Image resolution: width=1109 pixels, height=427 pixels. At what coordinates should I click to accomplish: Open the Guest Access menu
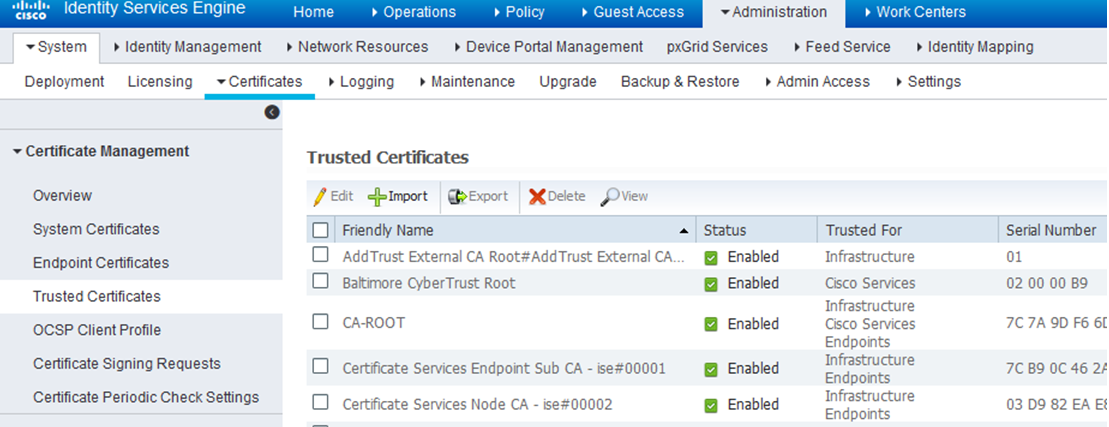pos(632,12)
